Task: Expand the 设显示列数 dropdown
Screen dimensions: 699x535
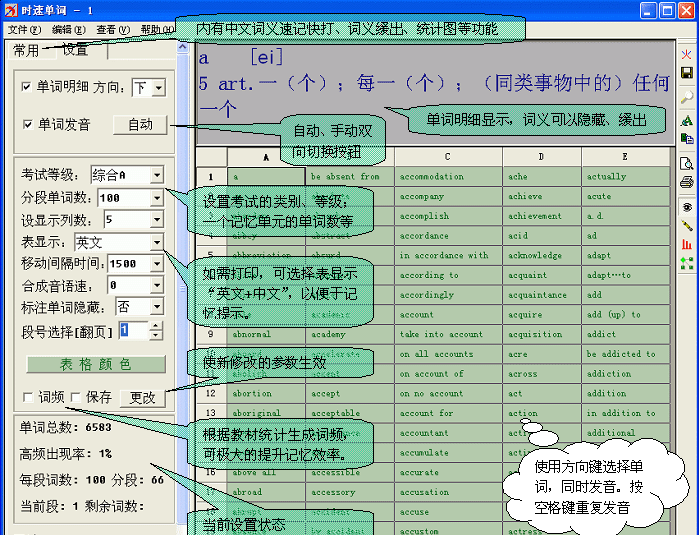Action: (157, 219)
